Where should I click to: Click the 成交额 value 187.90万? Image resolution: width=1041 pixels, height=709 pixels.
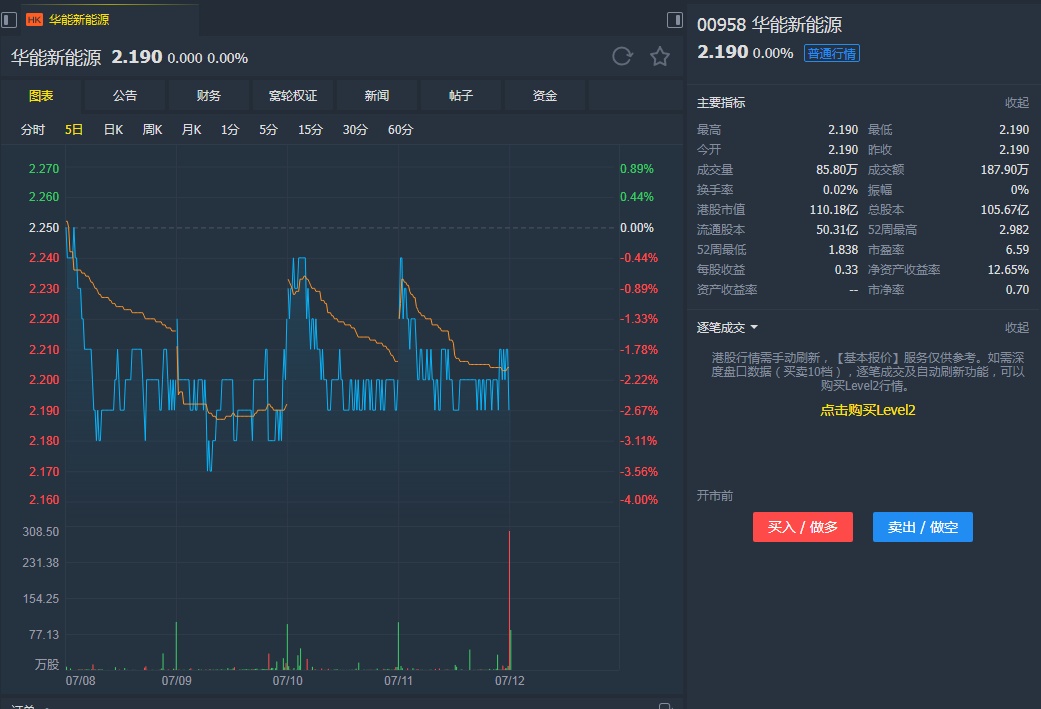1004,170
